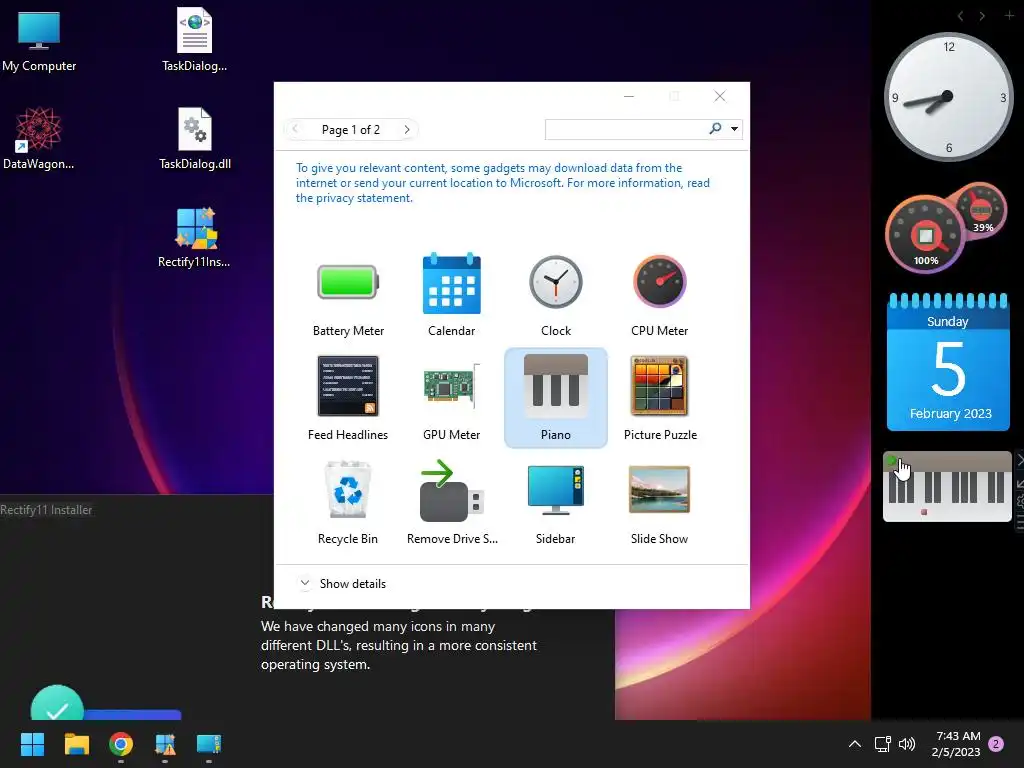Click the calendar gadget showing Sunday 5
The image size is (1024, 768).
click(948, 362)
